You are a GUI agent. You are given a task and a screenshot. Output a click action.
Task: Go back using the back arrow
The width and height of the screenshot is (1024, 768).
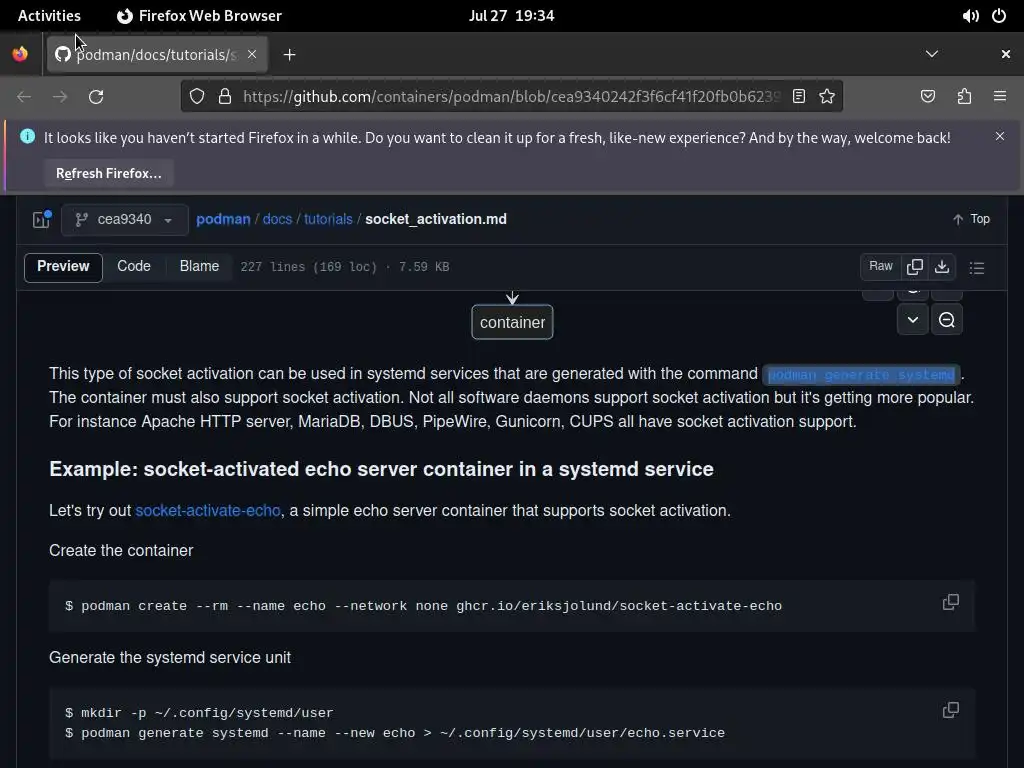pos(24,97)
